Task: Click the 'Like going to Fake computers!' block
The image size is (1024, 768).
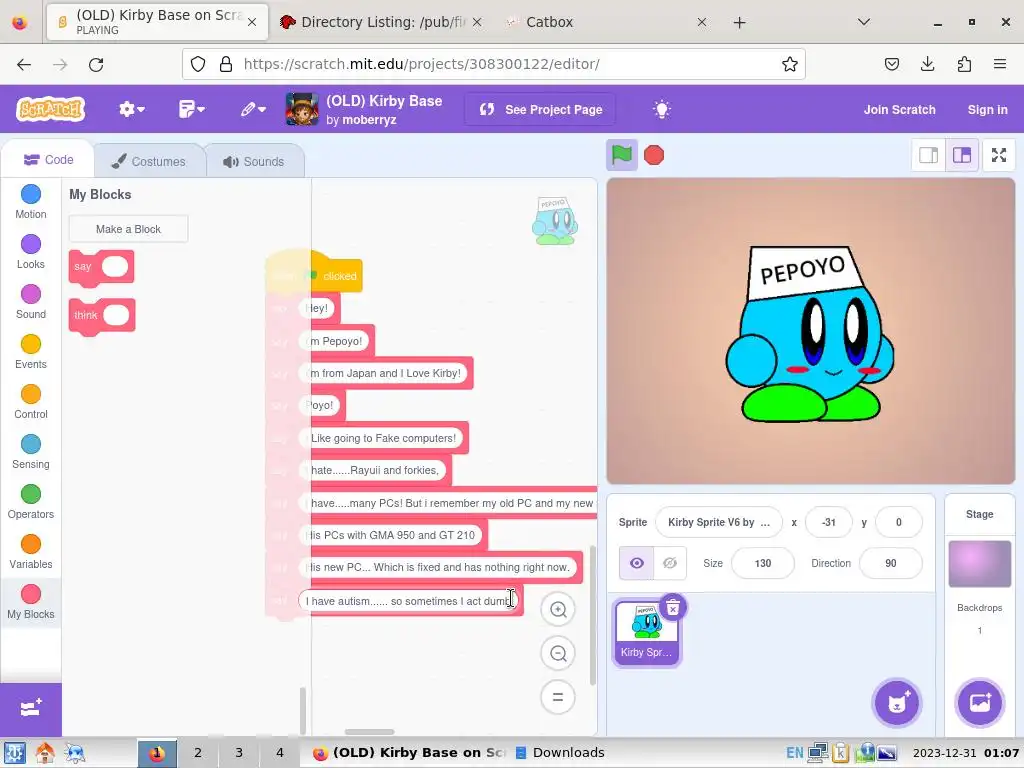Action: click(x=383, y=438)
